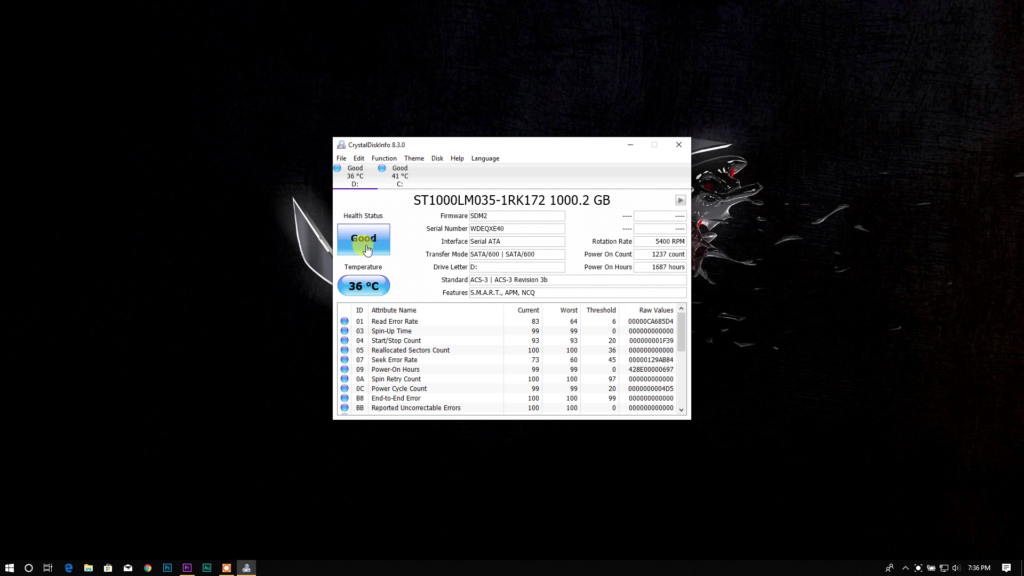Click the scrollbar up arrow in attribute list
The height and width of the screenshot is (576, 1024).
pyautogui.click(x=681, y=309)
